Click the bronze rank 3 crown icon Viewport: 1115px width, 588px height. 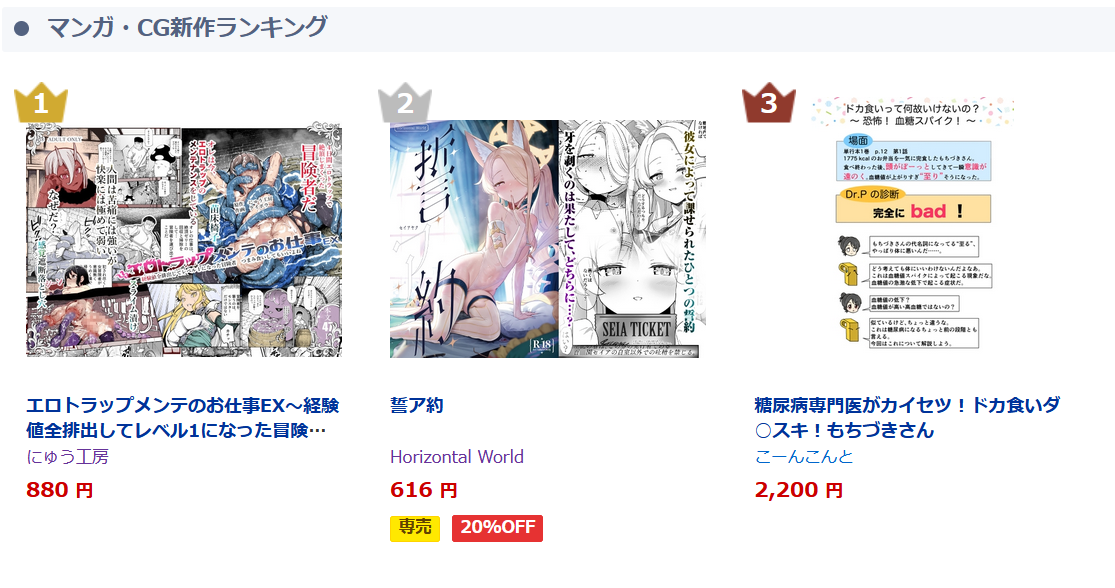click(769, 104)
